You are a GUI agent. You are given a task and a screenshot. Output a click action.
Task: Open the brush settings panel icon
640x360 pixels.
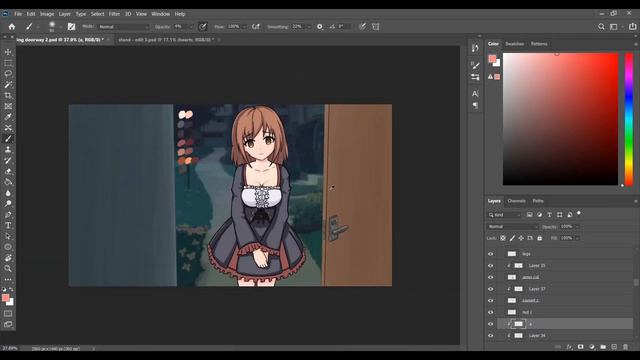point(71,27)
